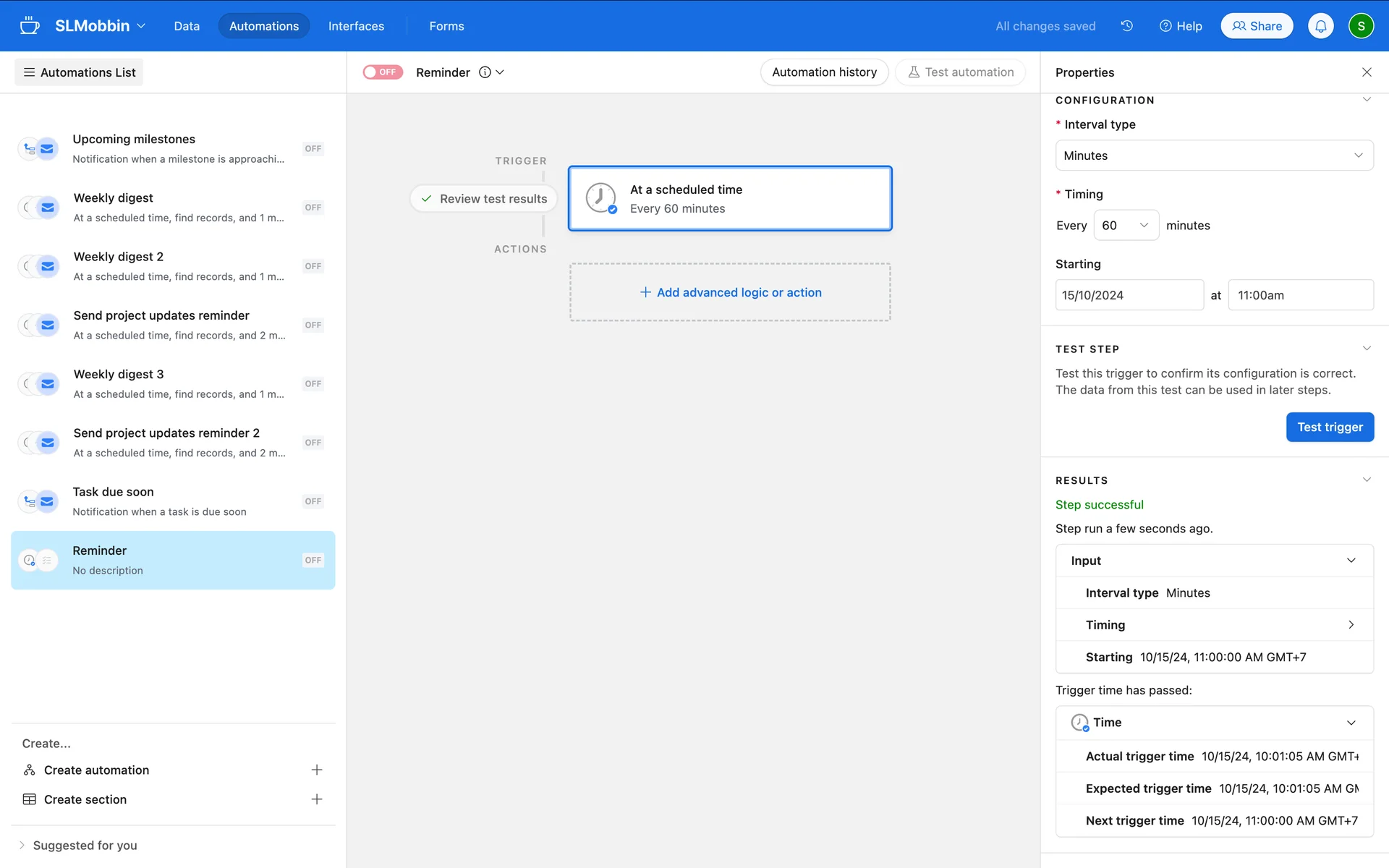Viewport: 1389px width, 868px height.
Task: Click plus icon beside Create automation
Action: point(316,770)
